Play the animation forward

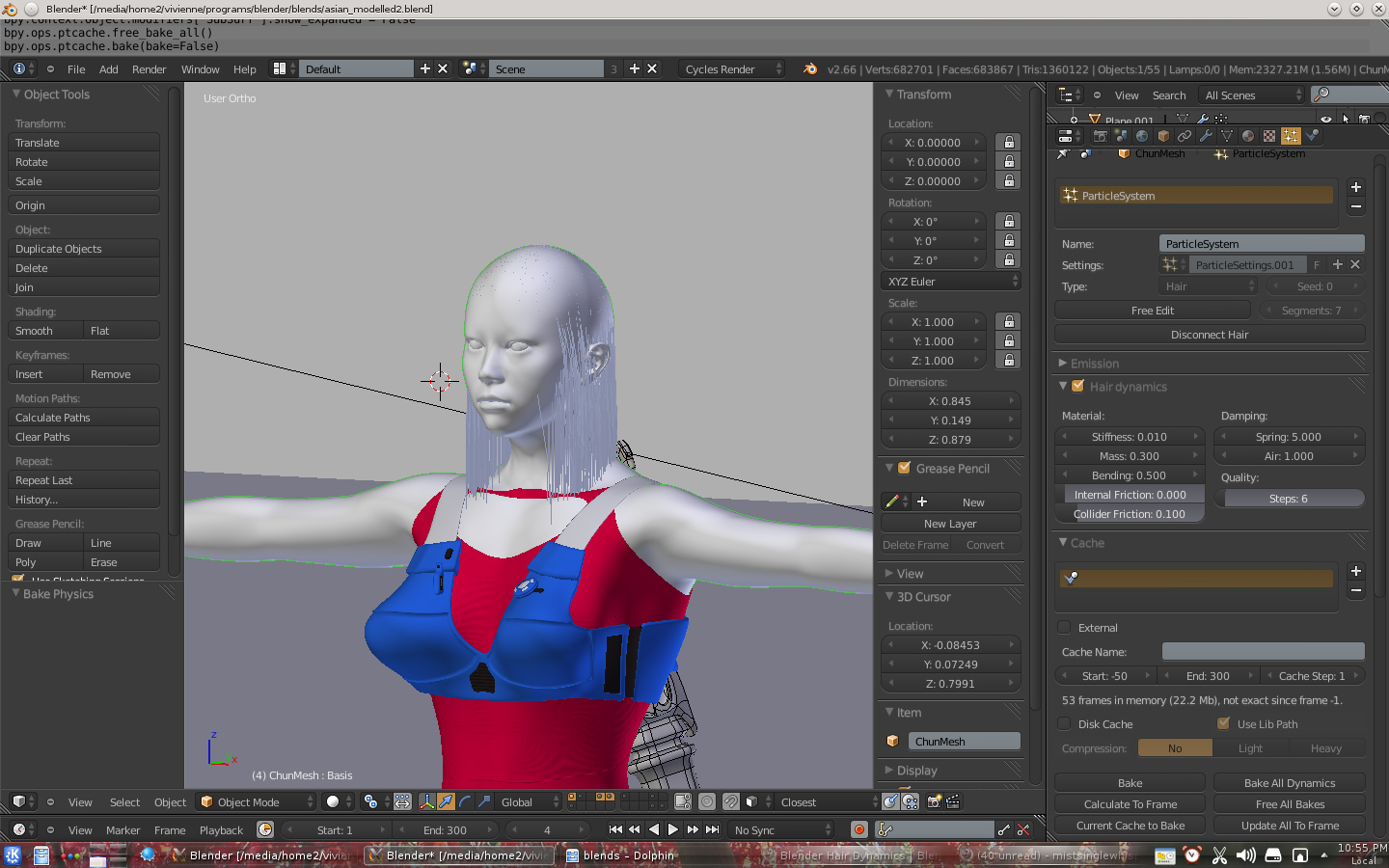click(673, 829)
